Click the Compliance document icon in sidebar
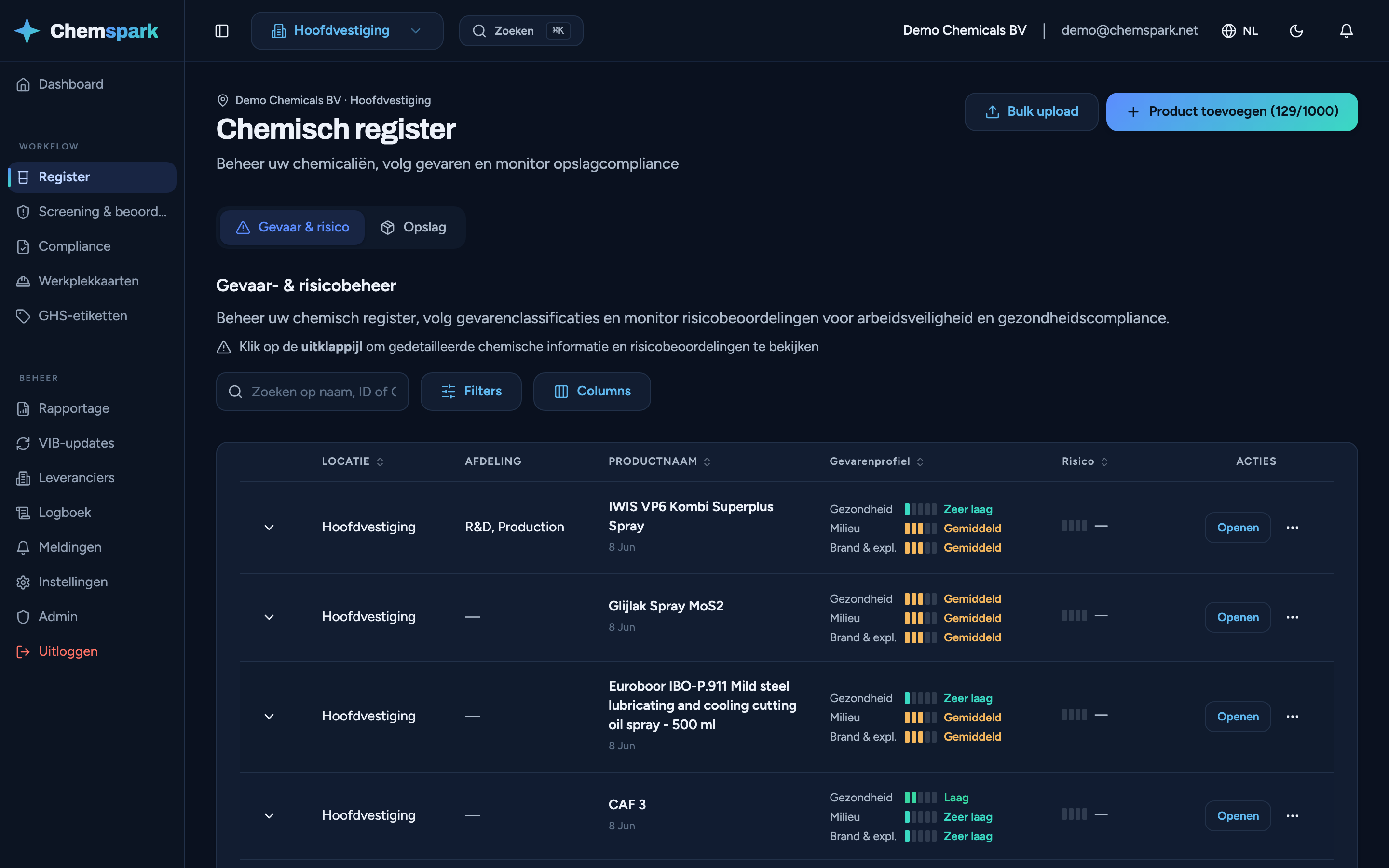This screenshot has height=868, width=1389. pyautogui.click(x=23, y=246)
